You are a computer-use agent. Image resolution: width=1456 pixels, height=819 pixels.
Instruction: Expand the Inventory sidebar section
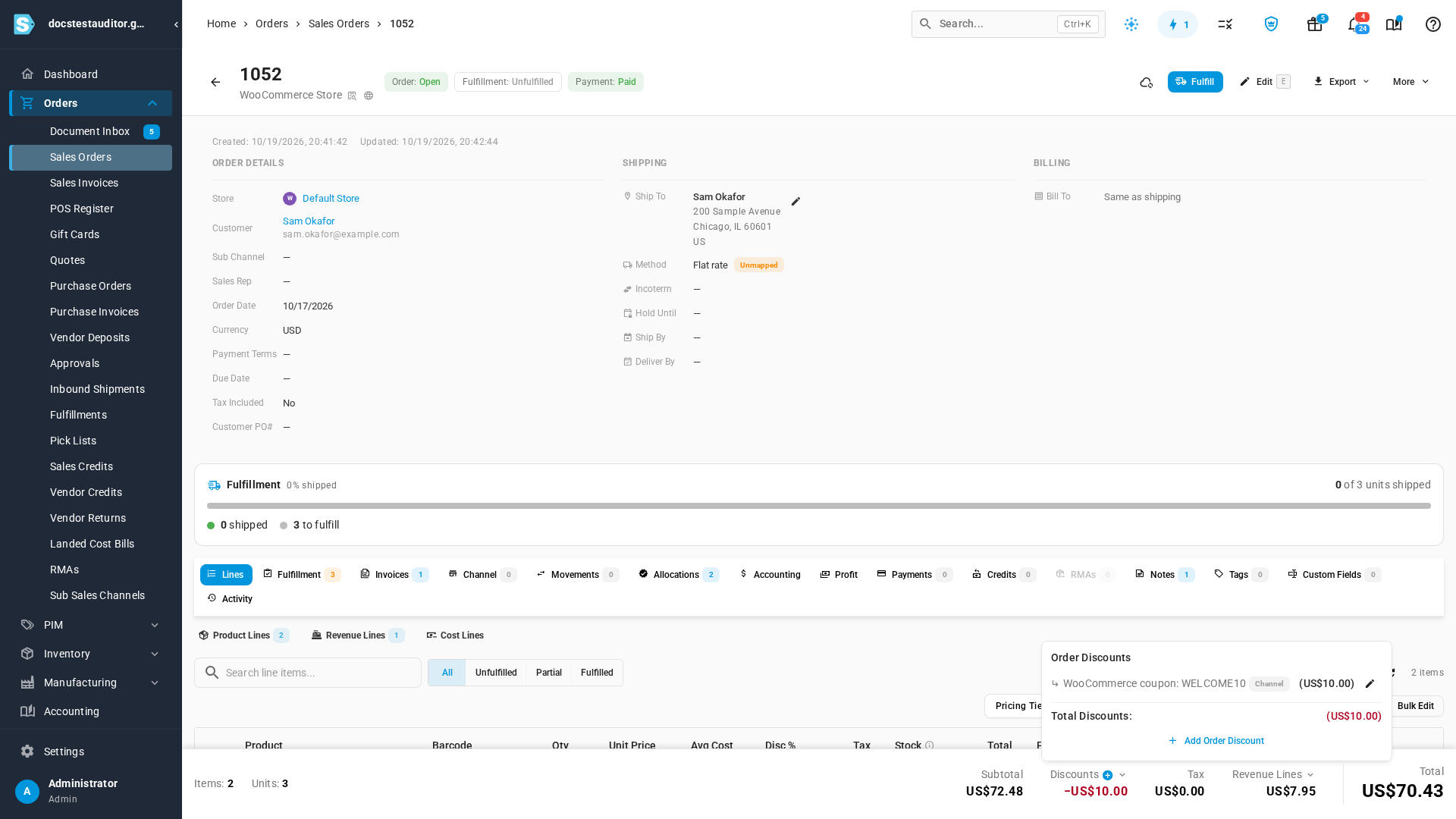pos(155,654)
